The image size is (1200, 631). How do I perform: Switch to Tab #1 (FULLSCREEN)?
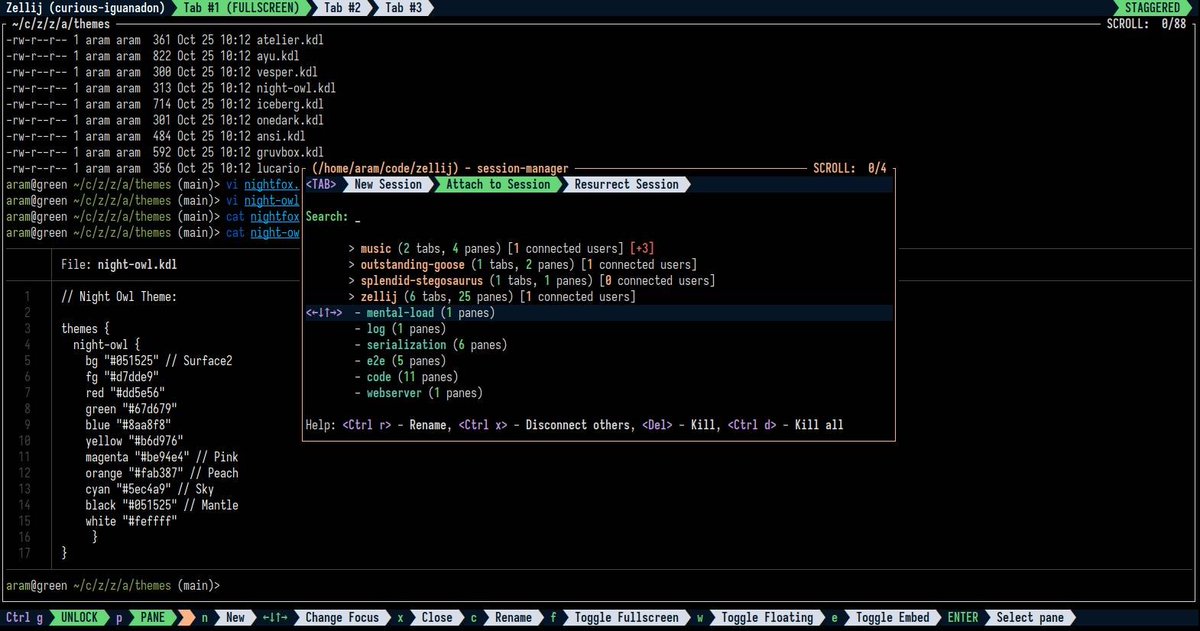pyautogui.click(x=242, y=7)
